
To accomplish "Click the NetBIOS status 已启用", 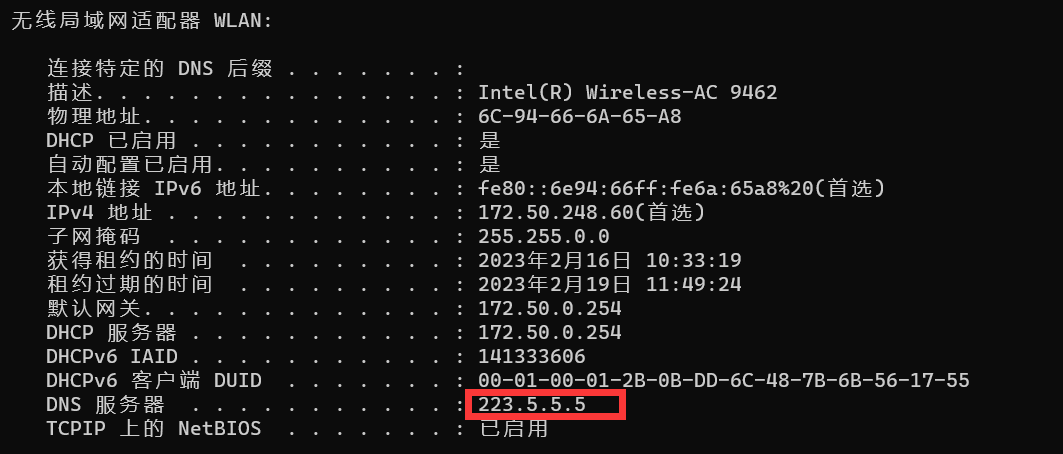I will click(x=513, y=428).
